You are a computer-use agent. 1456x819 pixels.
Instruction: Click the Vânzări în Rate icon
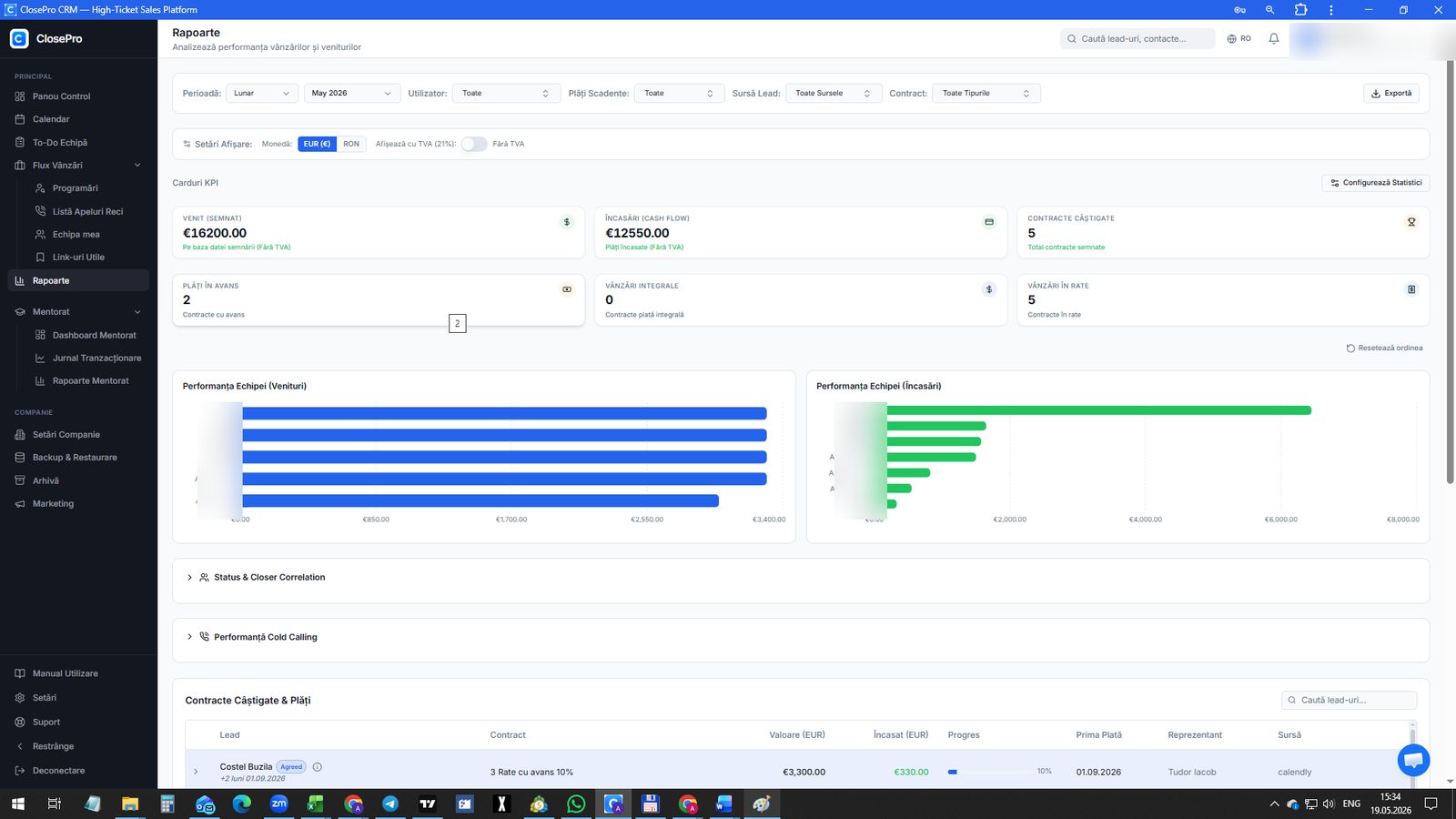[x=1411, y=289]
